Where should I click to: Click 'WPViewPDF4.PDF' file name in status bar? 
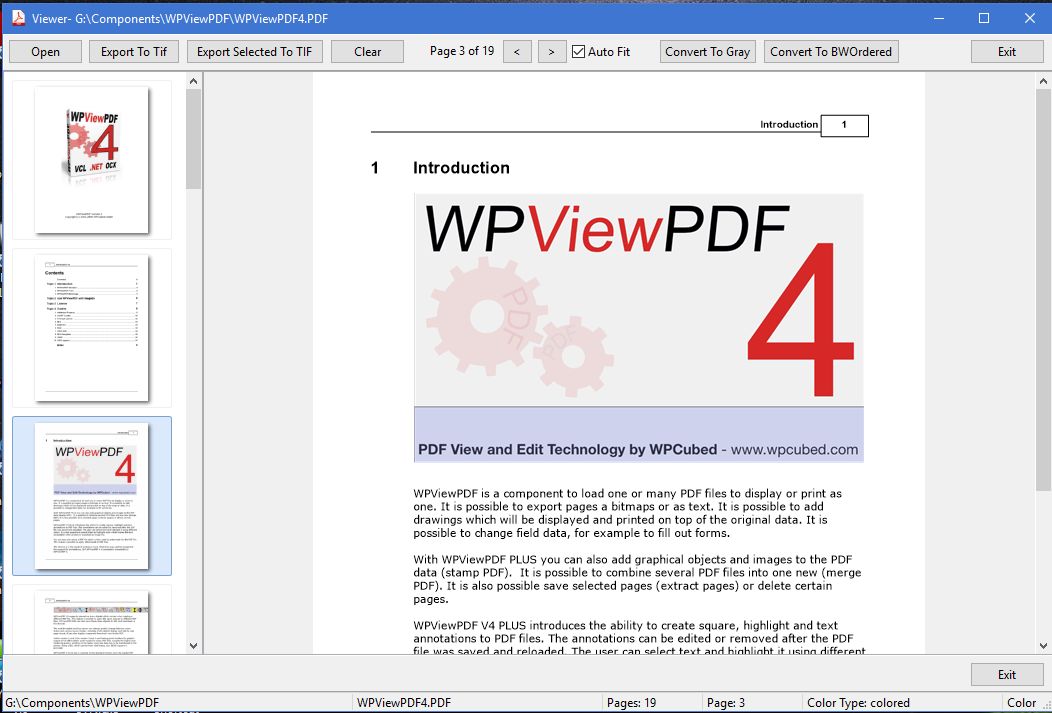tap(404, 703)
